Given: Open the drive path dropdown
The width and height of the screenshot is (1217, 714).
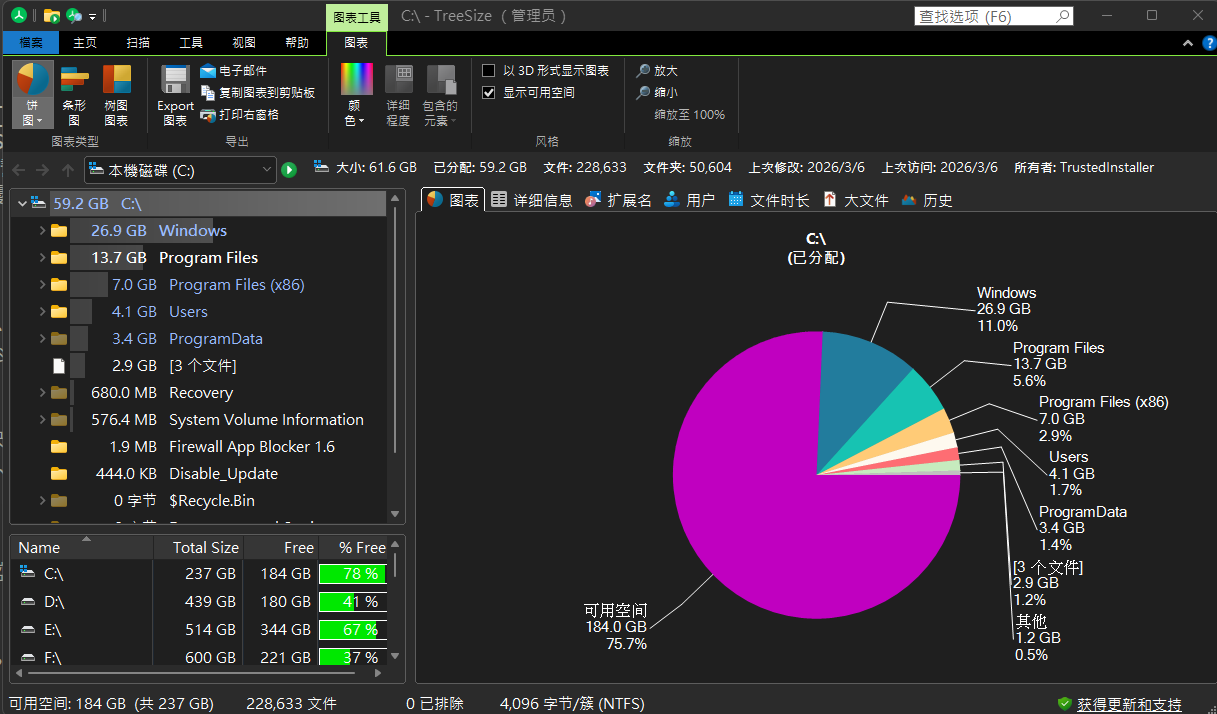Looking at the screenshot, I should [x=266, y=170].
